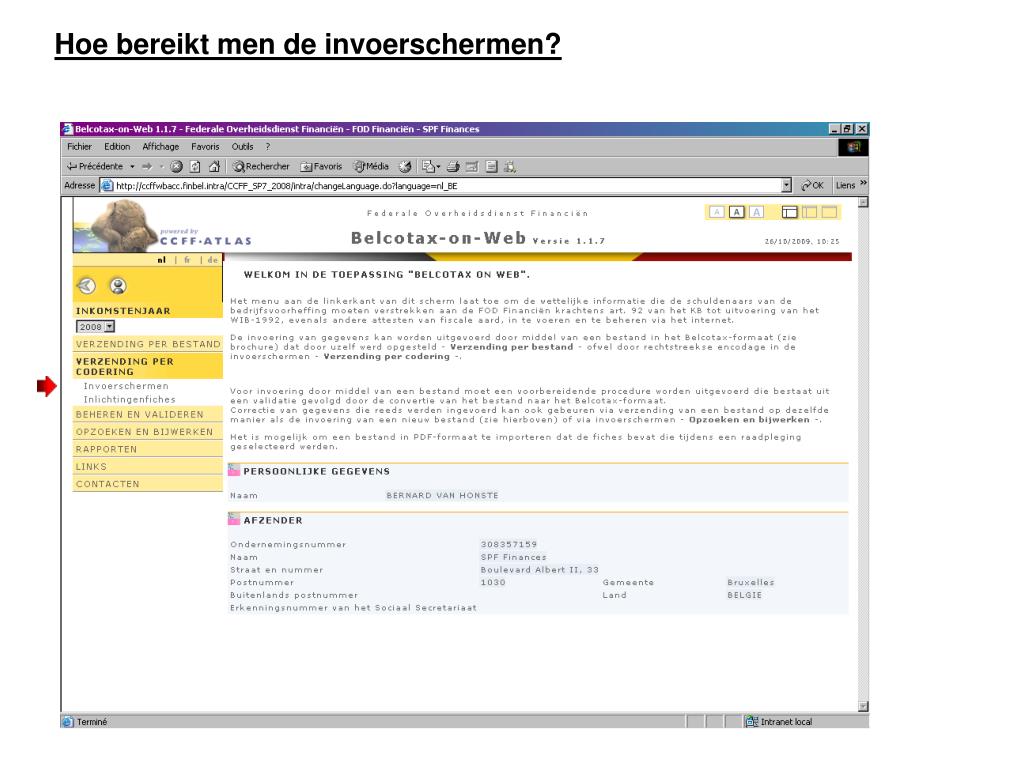Open the Fichier menu

tap(79, 147)
